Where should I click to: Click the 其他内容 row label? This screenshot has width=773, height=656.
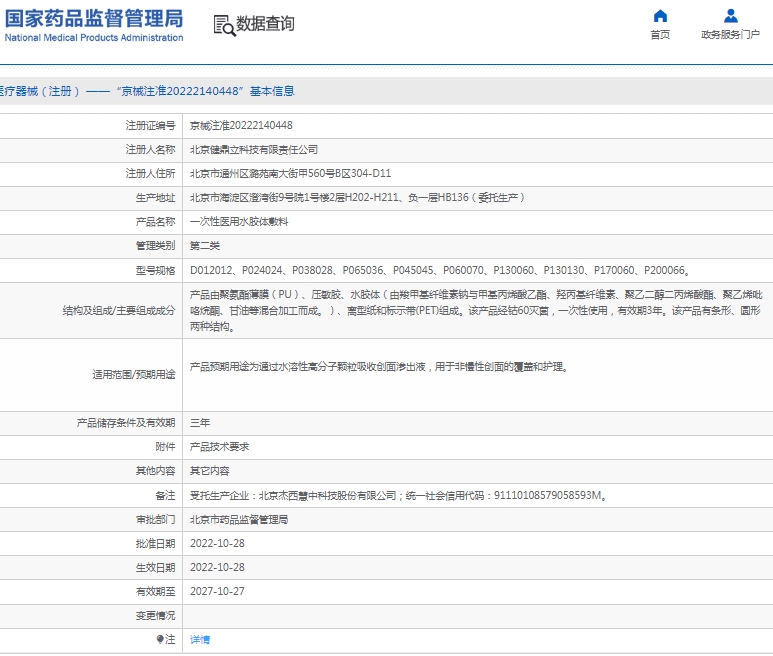click(155, 471)
